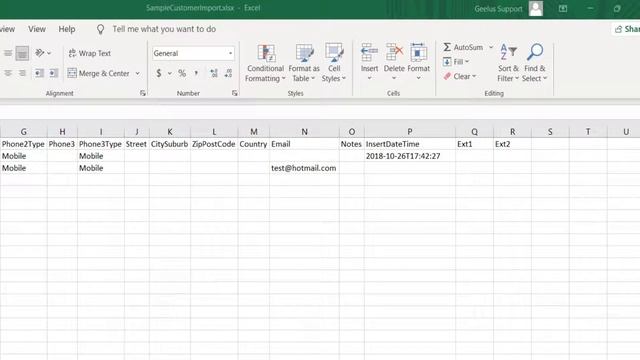Select column G header
The image size is (640, 360).
click(24, 131)
